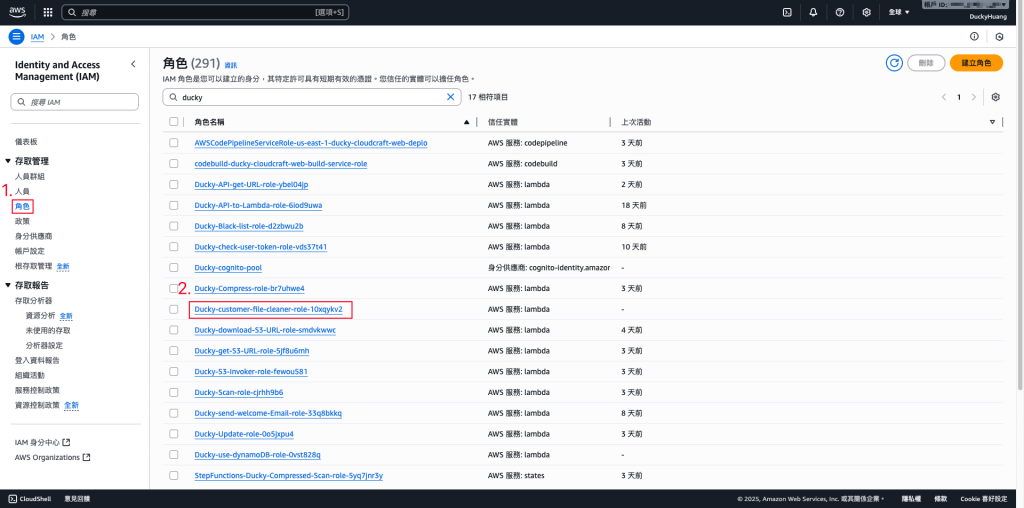
Task: Open the Ducky-API-to-Lambda-role-6iod9uwa link
Action: (x=258, y=205)
